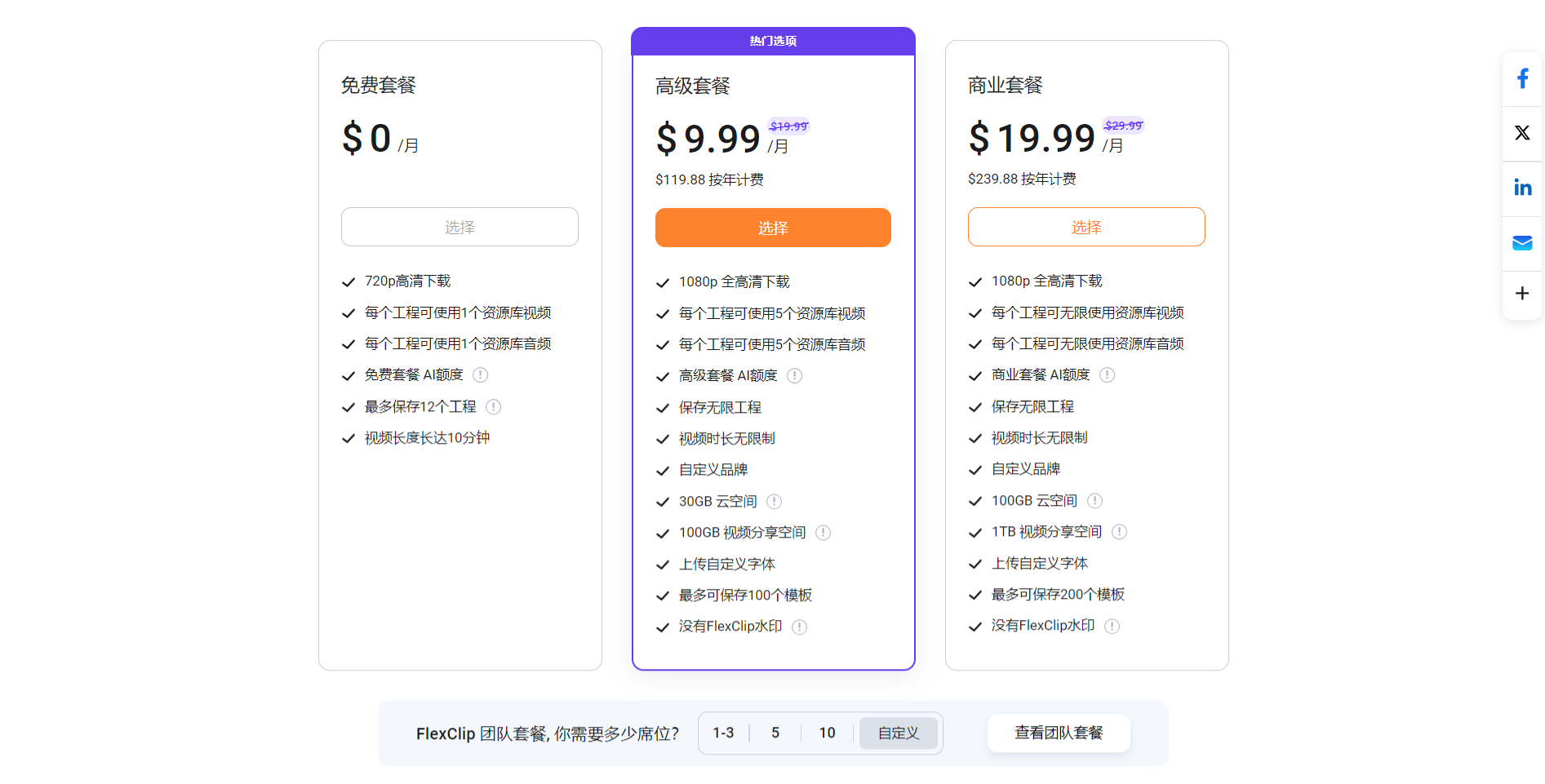Screen dimensions: 1545x784
Task: Show info for 高级套餐 AI额度
Action: [x=795, y=376]
